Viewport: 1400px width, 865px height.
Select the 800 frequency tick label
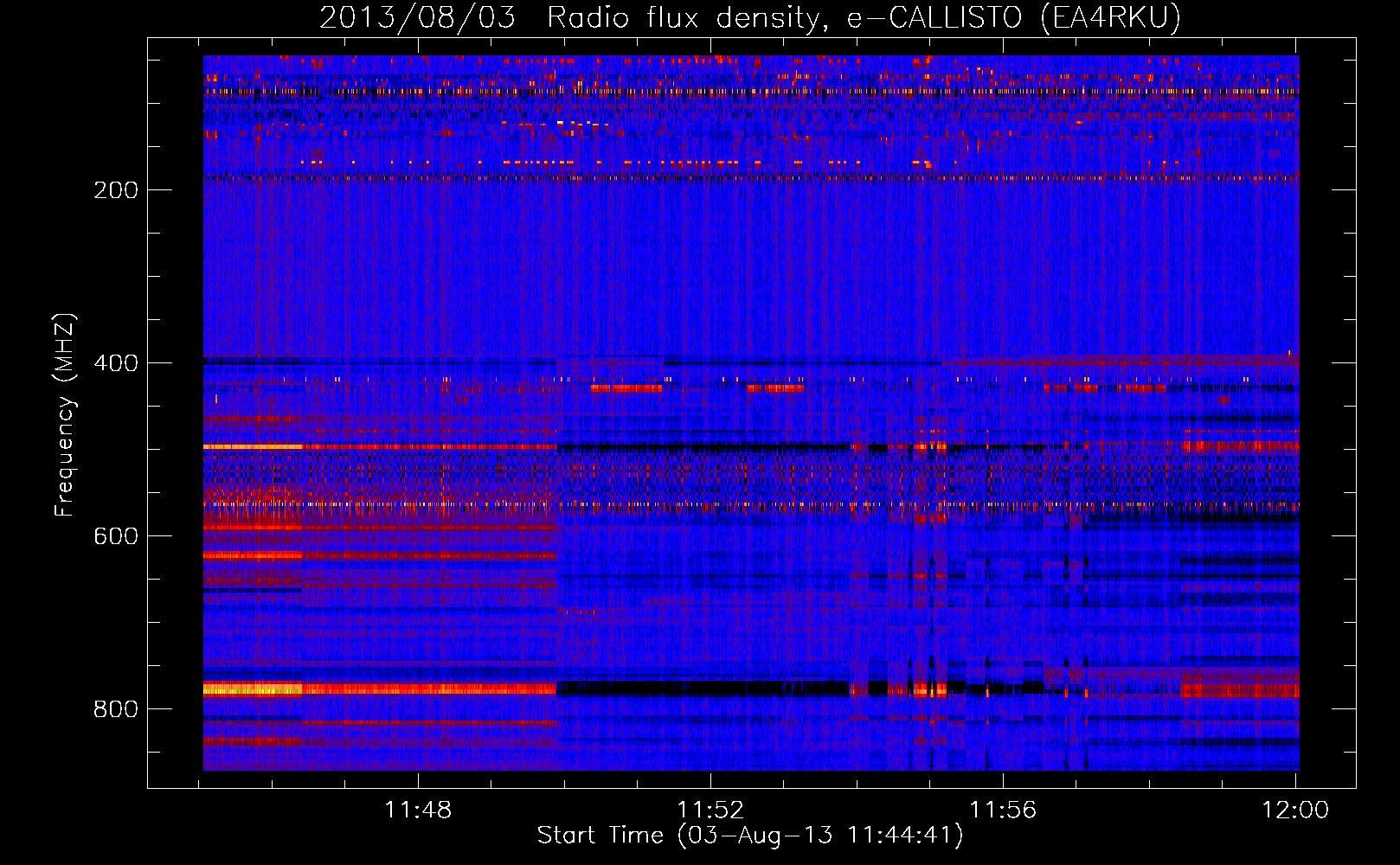[116, 709]
